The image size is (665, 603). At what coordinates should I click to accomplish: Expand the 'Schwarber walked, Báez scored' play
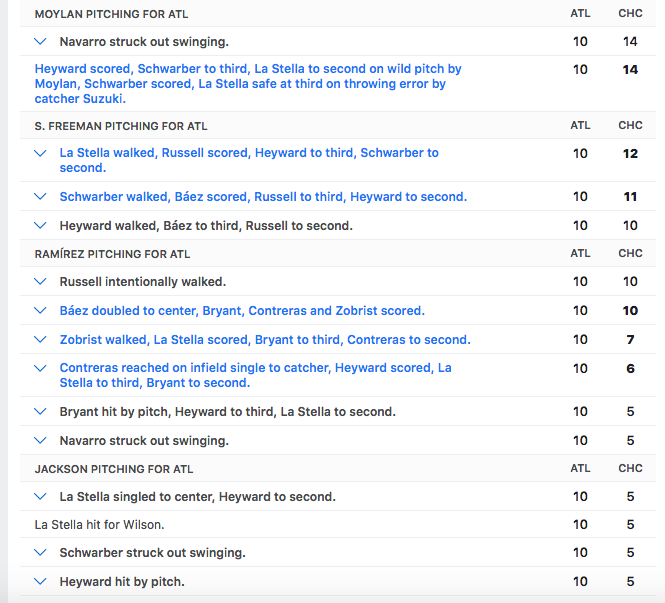pyautogui.click(x=41, y=197)
